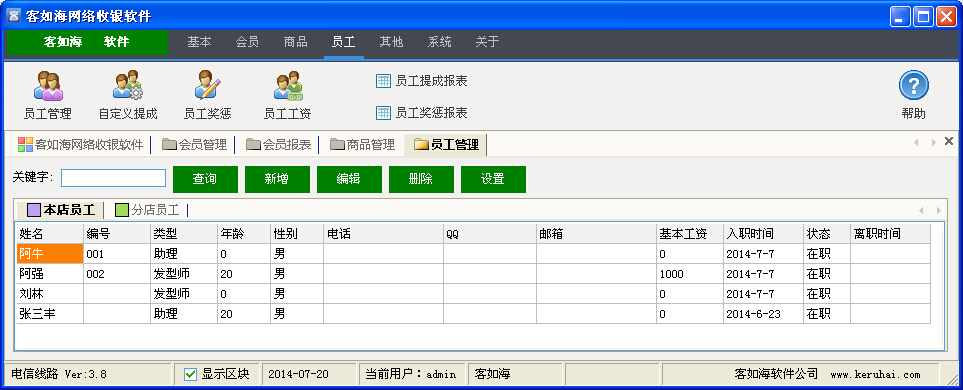The height and width of the screenshot is (390, 963).
Task: Select employee row 阿强
Action: coord(474,274)
